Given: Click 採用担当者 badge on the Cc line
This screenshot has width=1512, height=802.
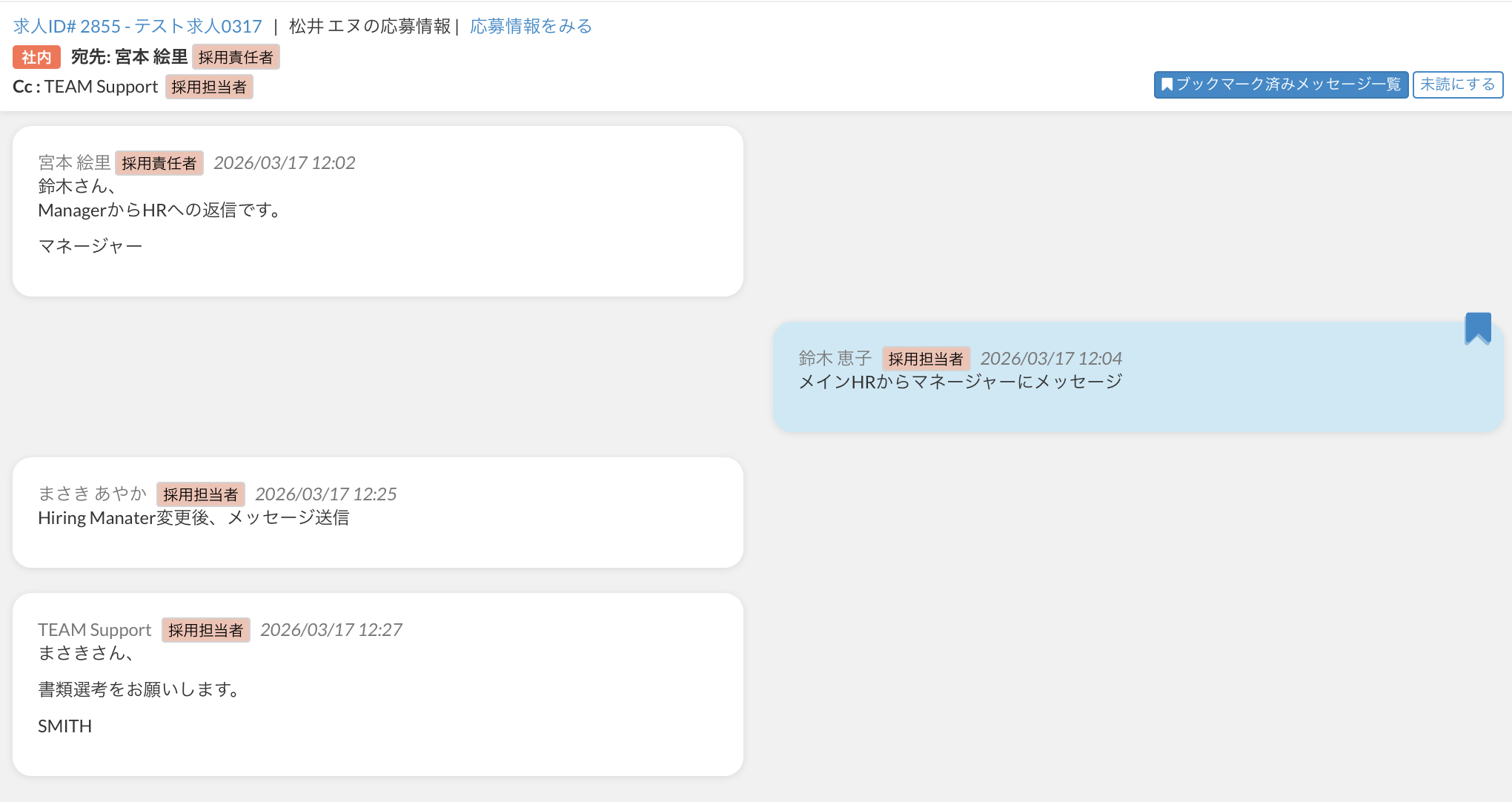Looking at the screenshot, I should coord(209,87).
